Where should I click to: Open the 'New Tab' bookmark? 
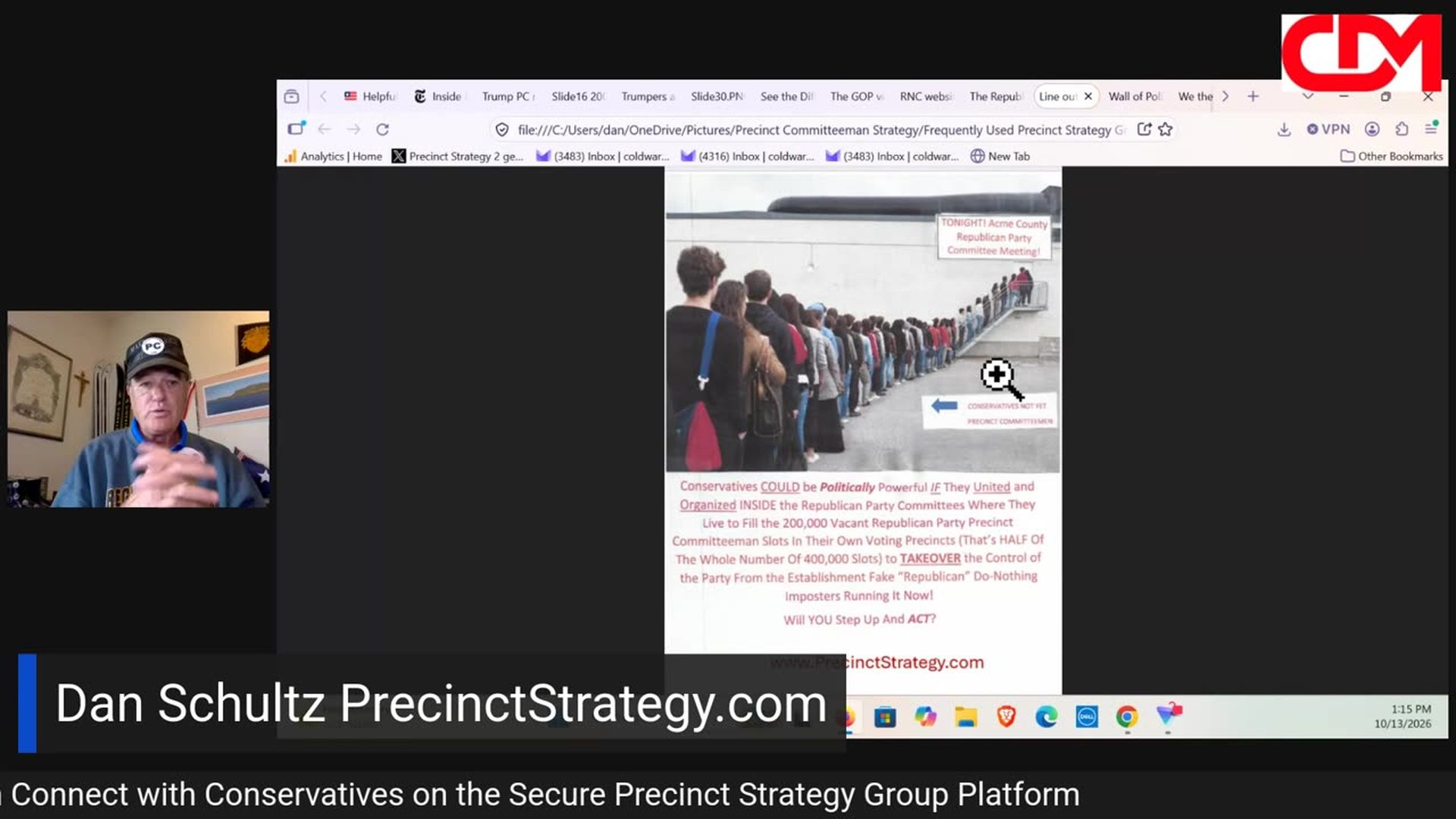tap(1000, 156)
